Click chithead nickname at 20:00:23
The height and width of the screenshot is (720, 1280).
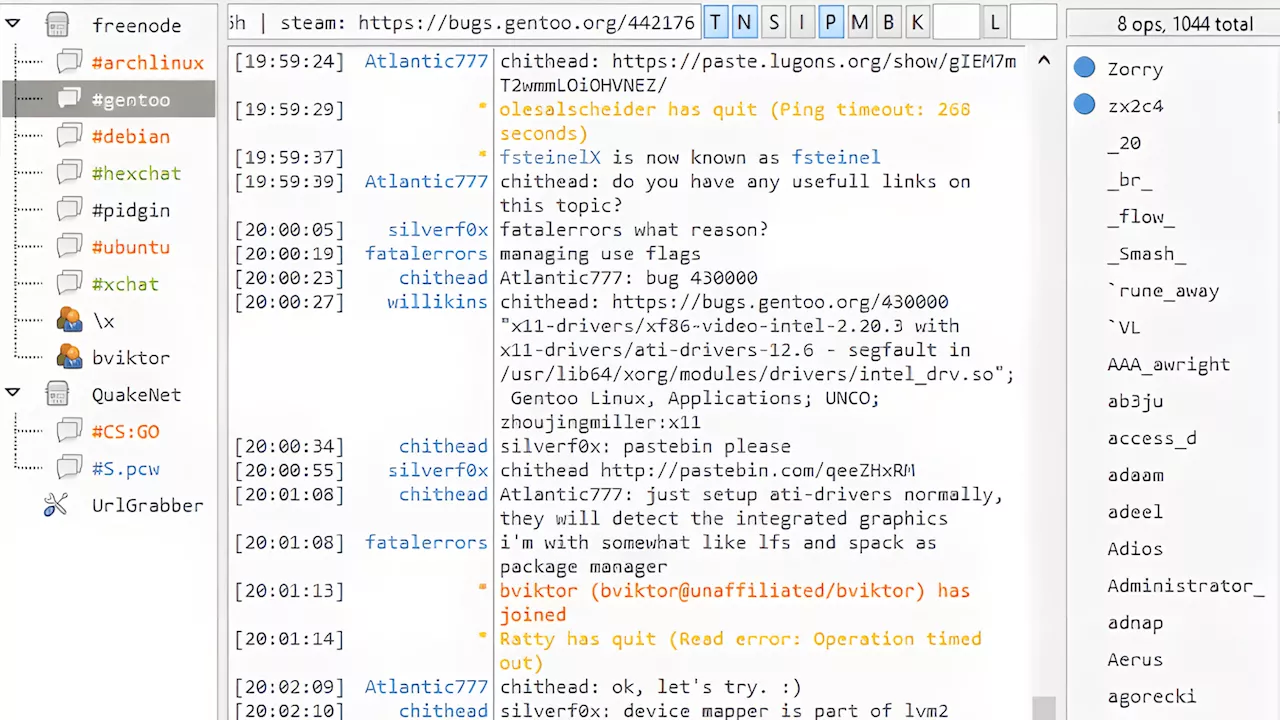click(444, 278)
